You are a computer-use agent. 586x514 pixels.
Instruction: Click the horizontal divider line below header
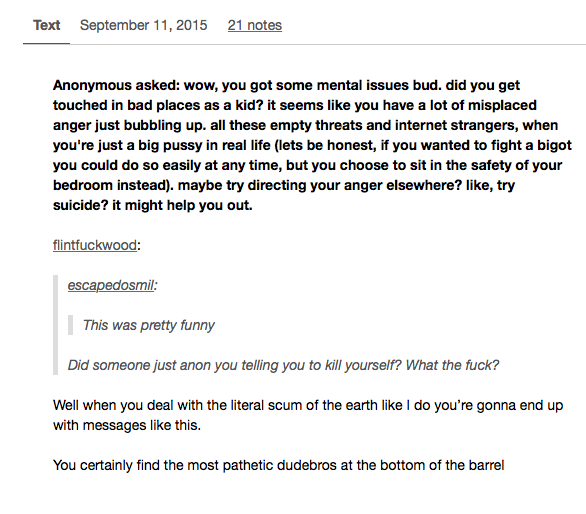coord(304,44)
